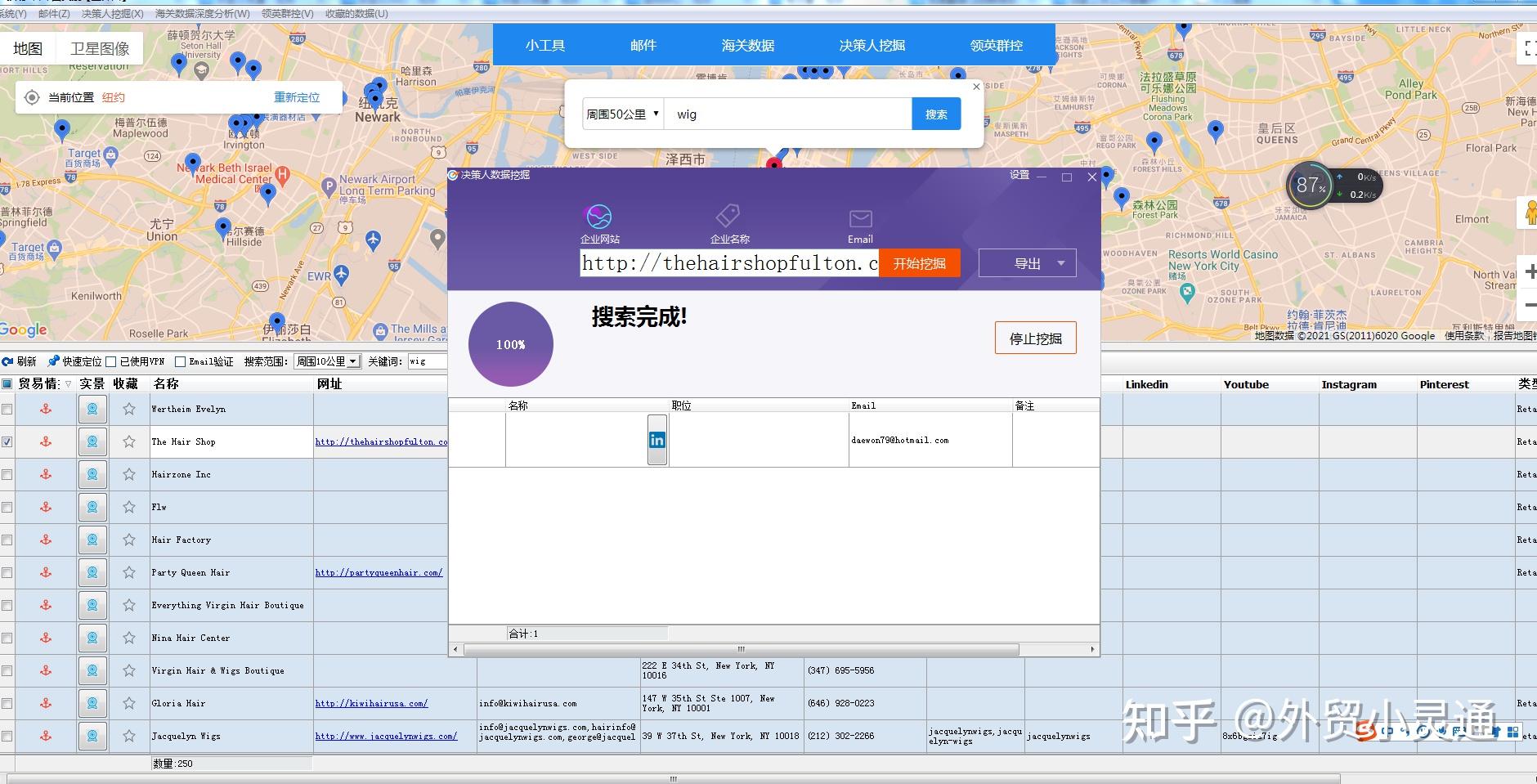1537x784 pixels.
Task: Click the wig search keyword field
Action: tap(788, 114)
